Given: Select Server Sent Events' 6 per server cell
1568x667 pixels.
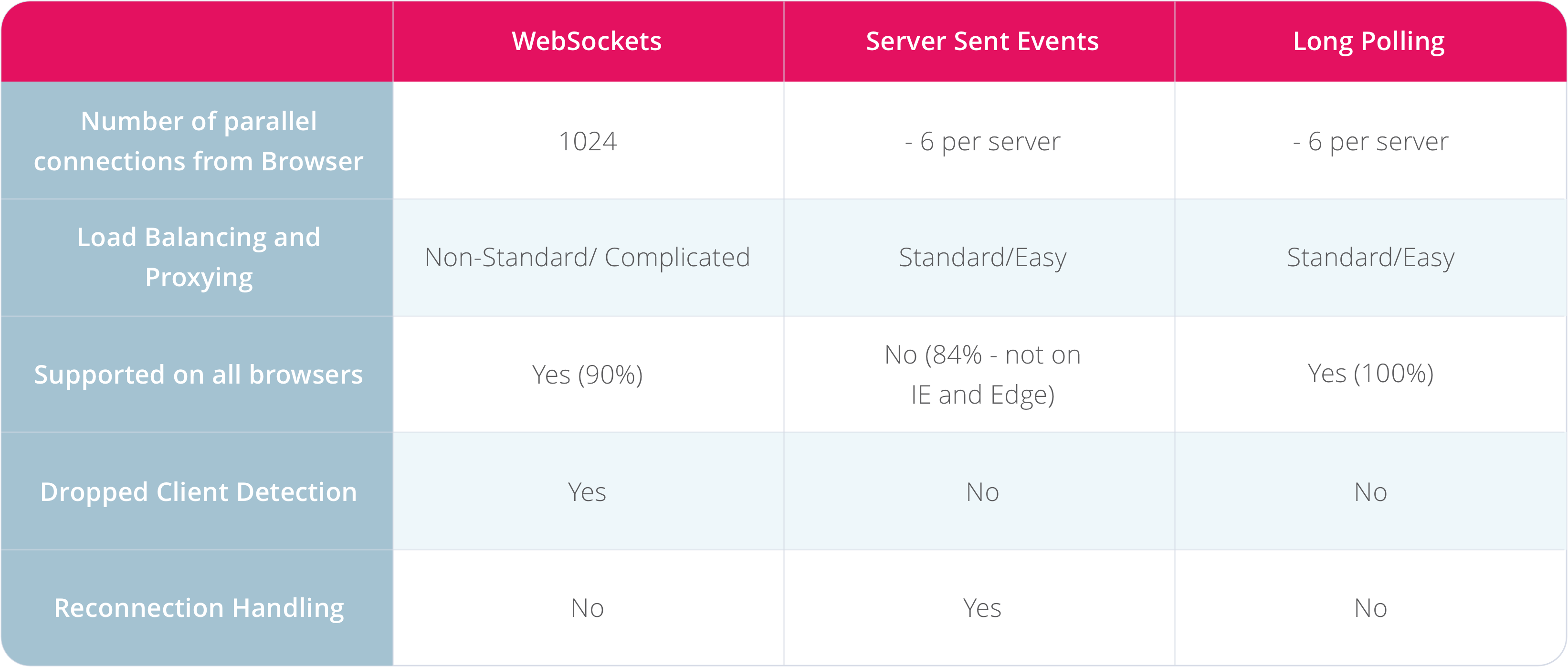Looking at the screenshot, I should [x=982, y=141].
